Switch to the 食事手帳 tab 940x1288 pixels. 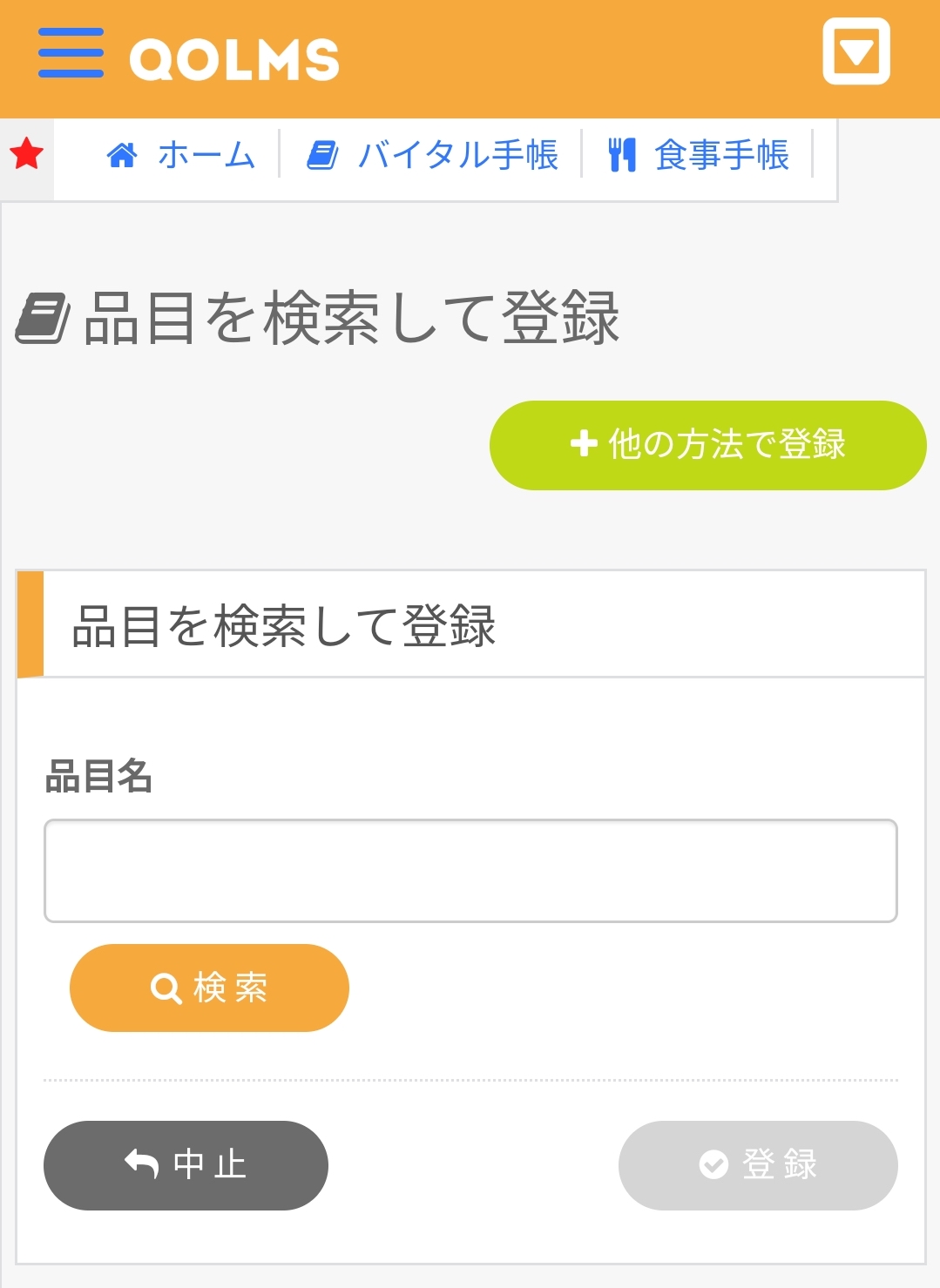[x=722, y=156]
